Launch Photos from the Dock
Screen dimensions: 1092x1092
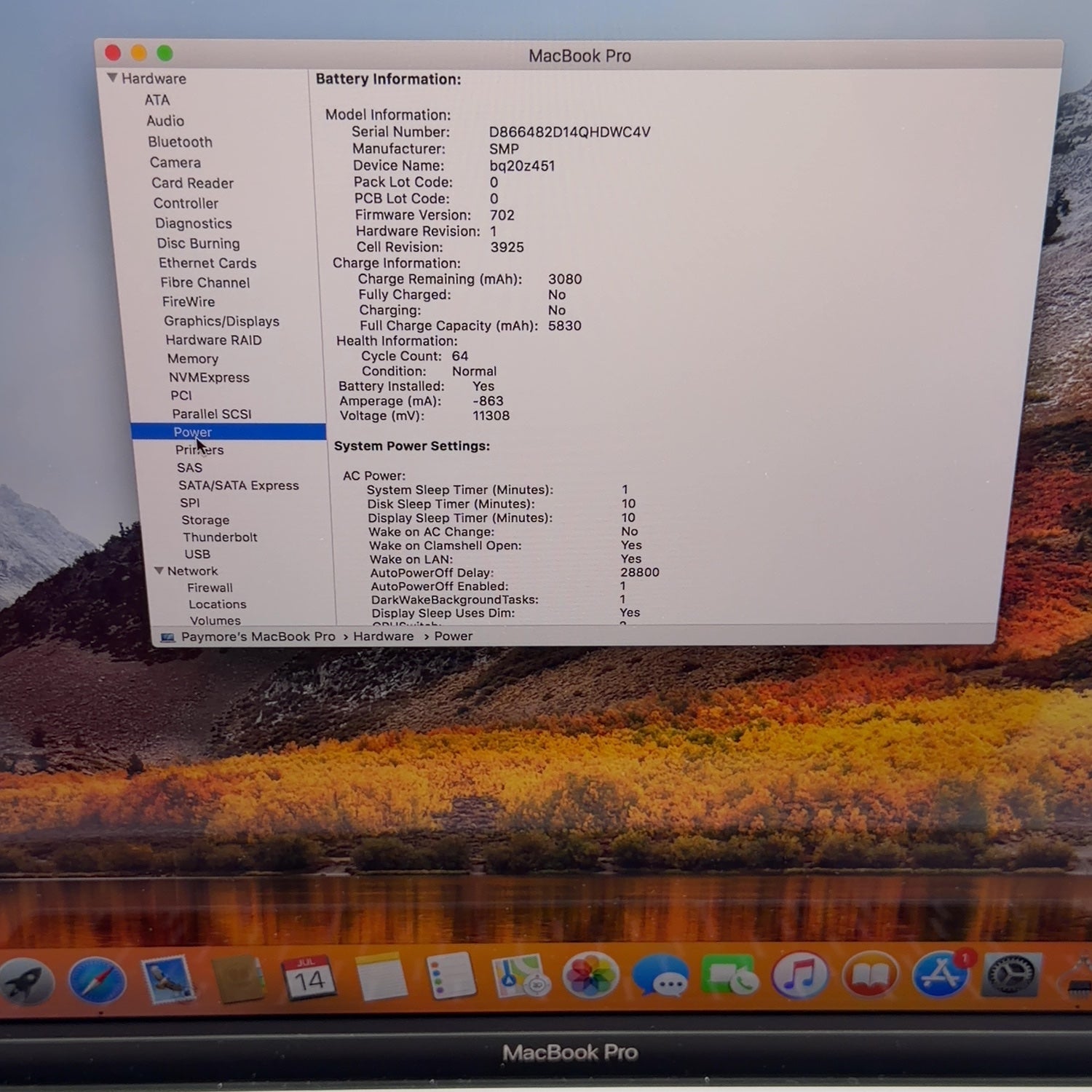tap(590, 976)
